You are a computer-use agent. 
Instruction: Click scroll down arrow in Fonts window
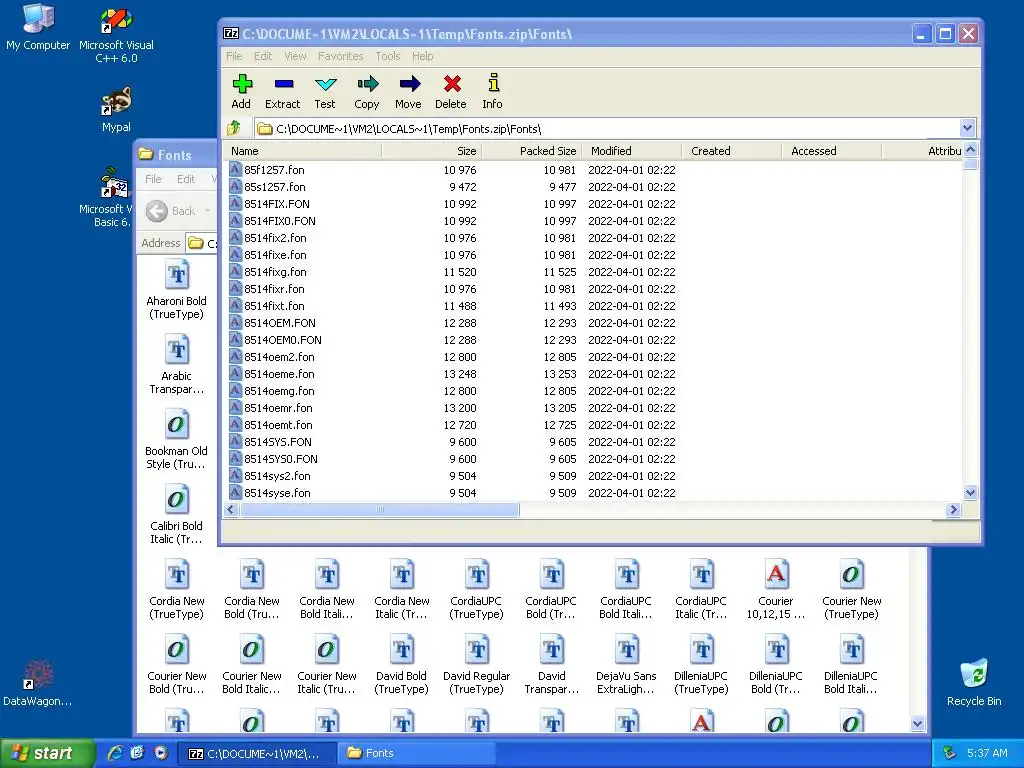tap(917, 724)
